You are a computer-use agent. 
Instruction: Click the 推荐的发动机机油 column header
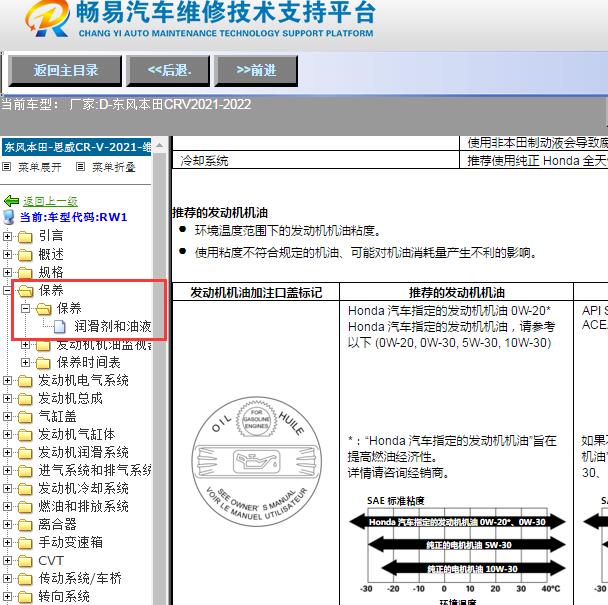tap(456, 292)
